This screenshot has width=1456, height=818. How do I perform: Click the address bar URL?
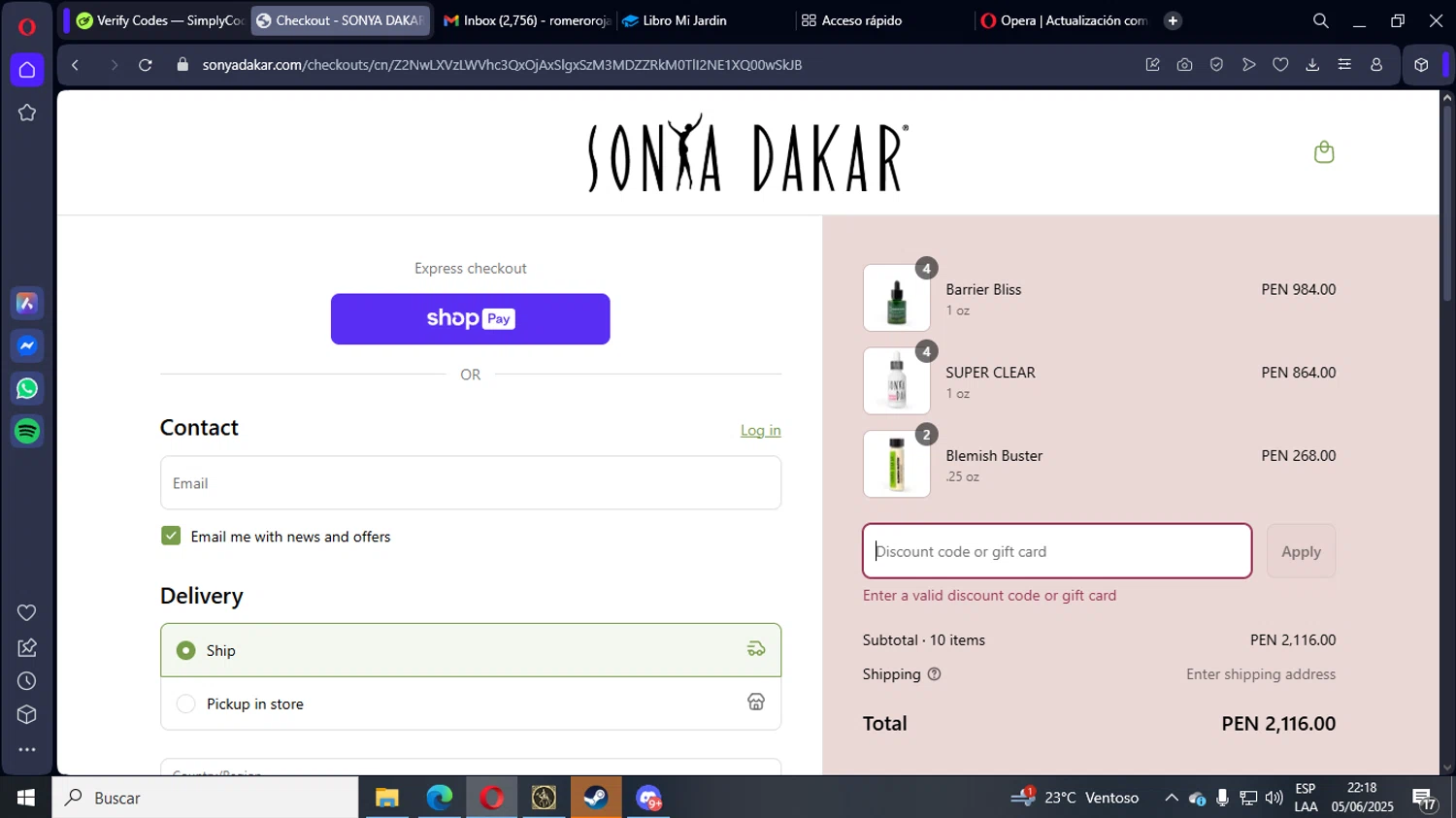(502, 65)
